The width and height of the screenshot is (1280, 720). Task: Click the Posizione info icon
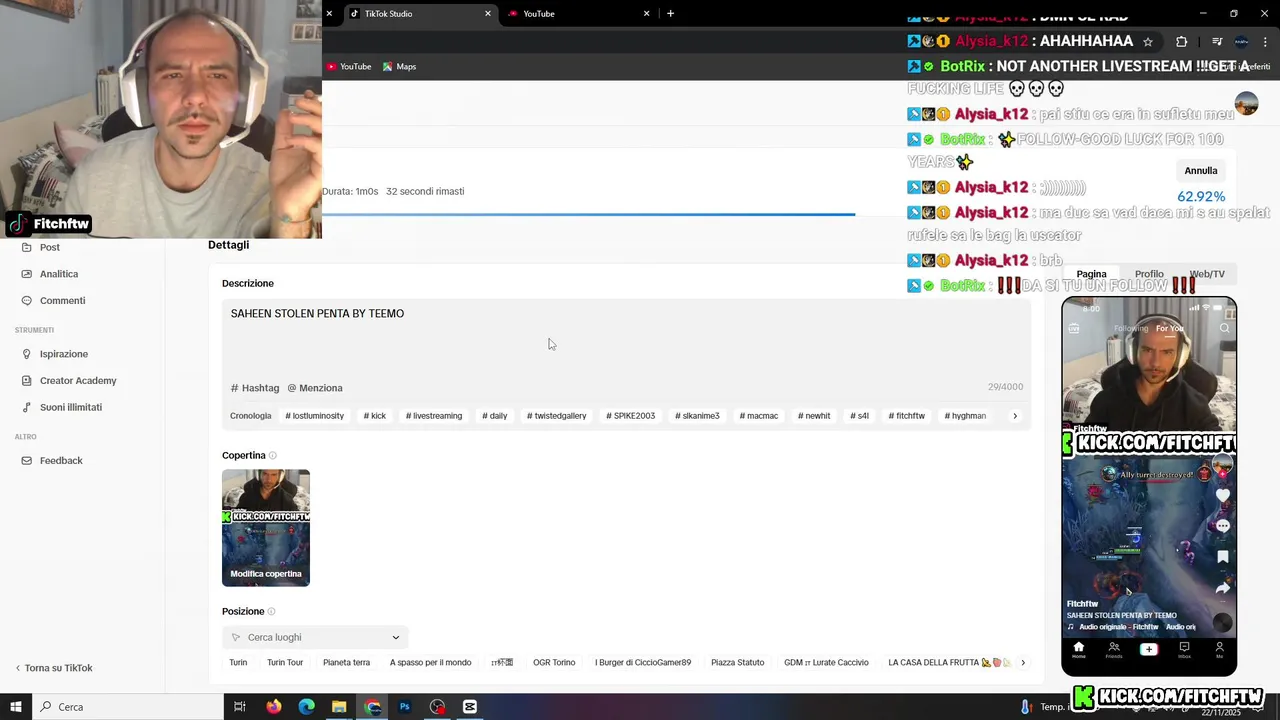point(271,612)
